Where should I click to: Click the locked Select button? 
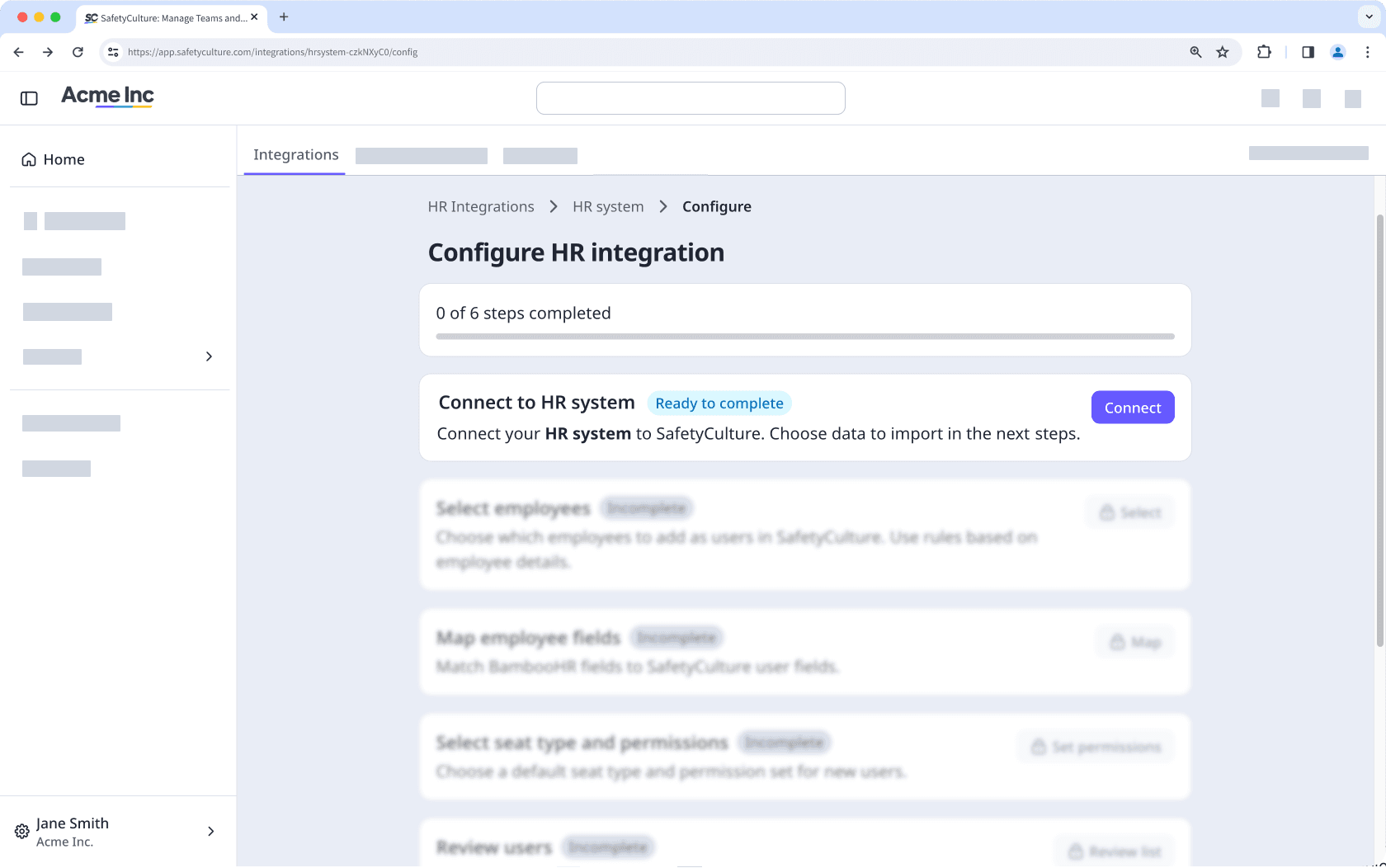tap(1131, 512)
